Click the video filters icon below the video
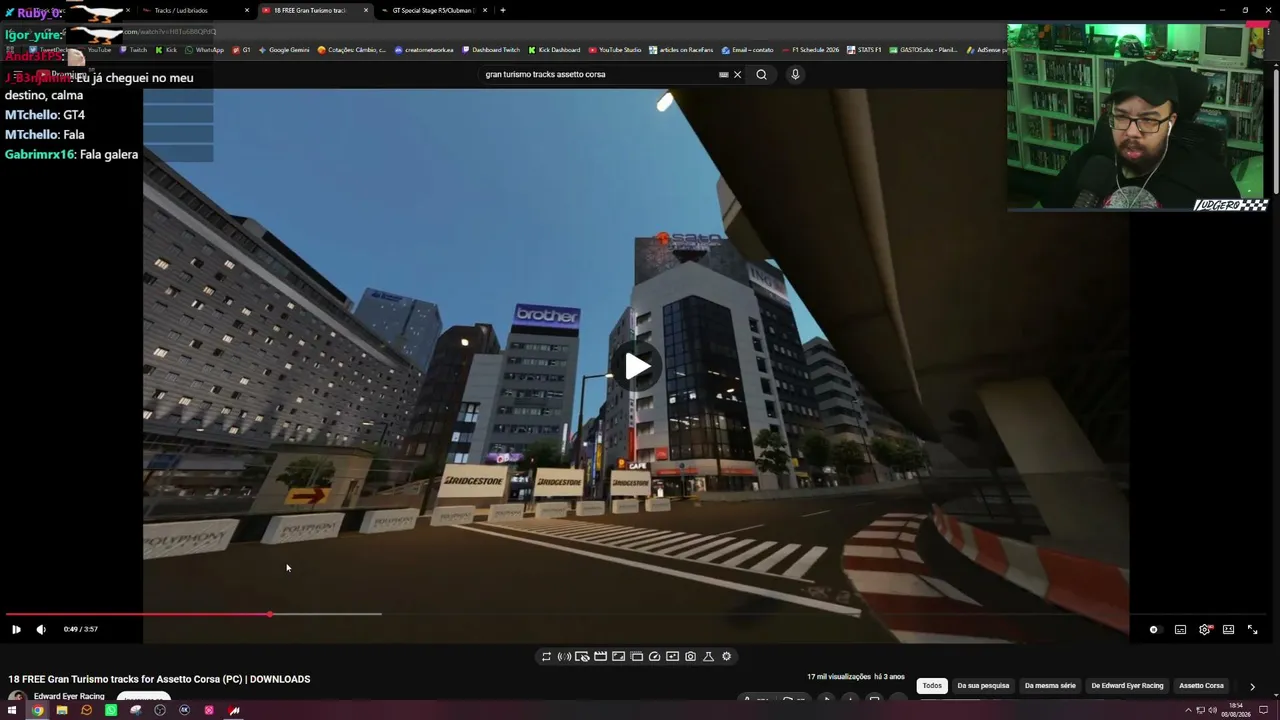This screenshot has width=1280, height=720. coord(672,657)
